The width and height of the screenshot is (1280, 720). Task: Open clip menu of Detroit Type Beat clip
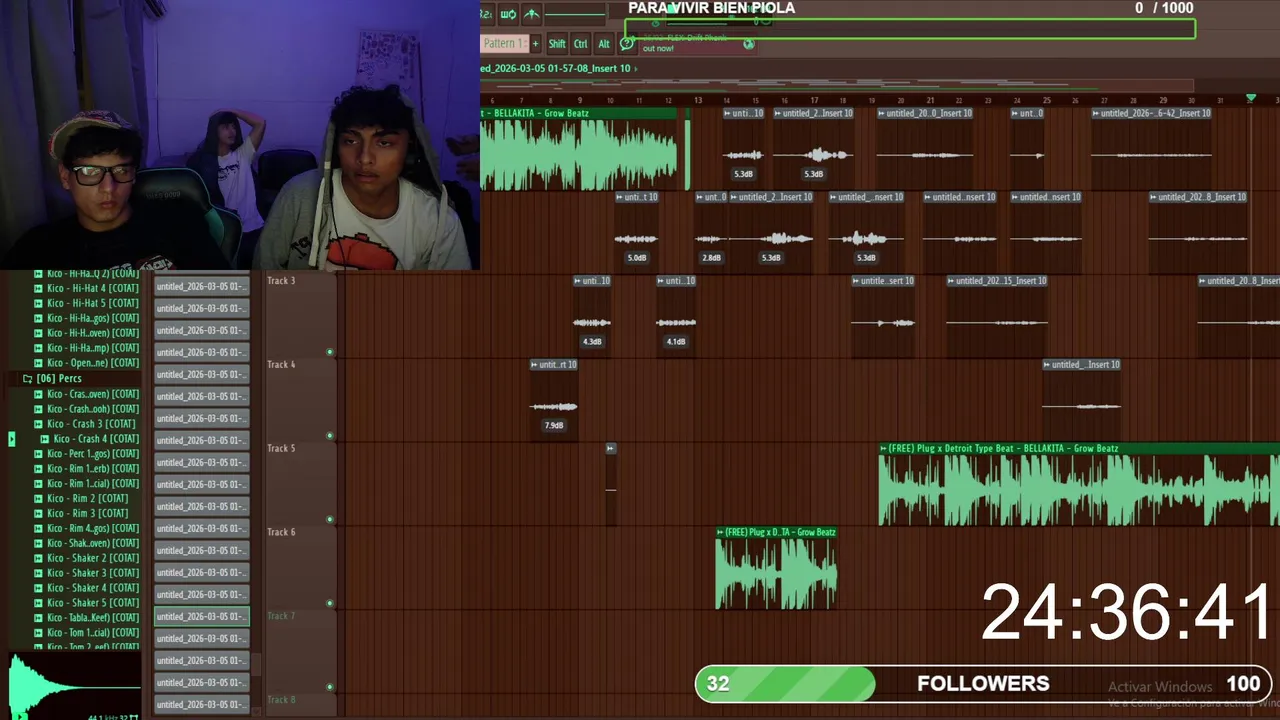point(884,448)
